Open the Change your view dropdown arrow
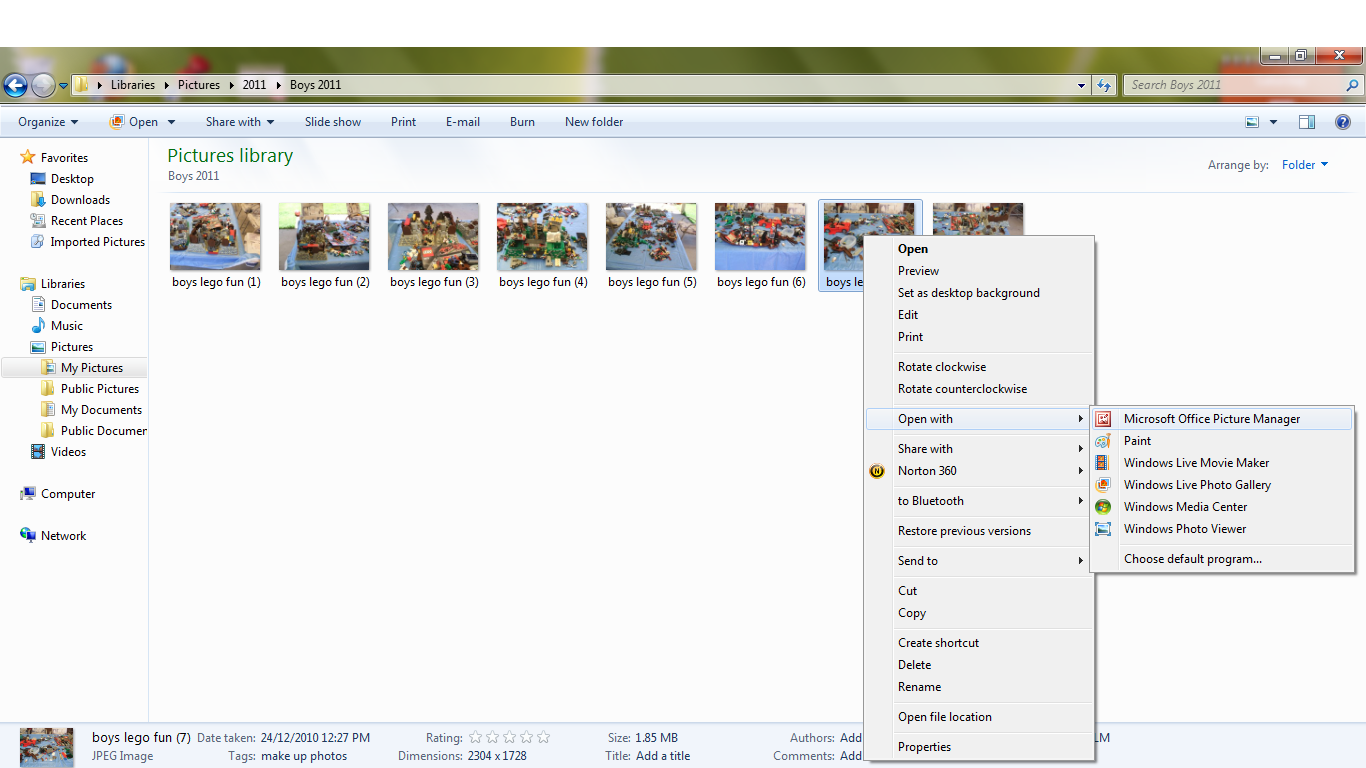Image resolution: width=1366 pixels, height=768 pixels. 1273,122
